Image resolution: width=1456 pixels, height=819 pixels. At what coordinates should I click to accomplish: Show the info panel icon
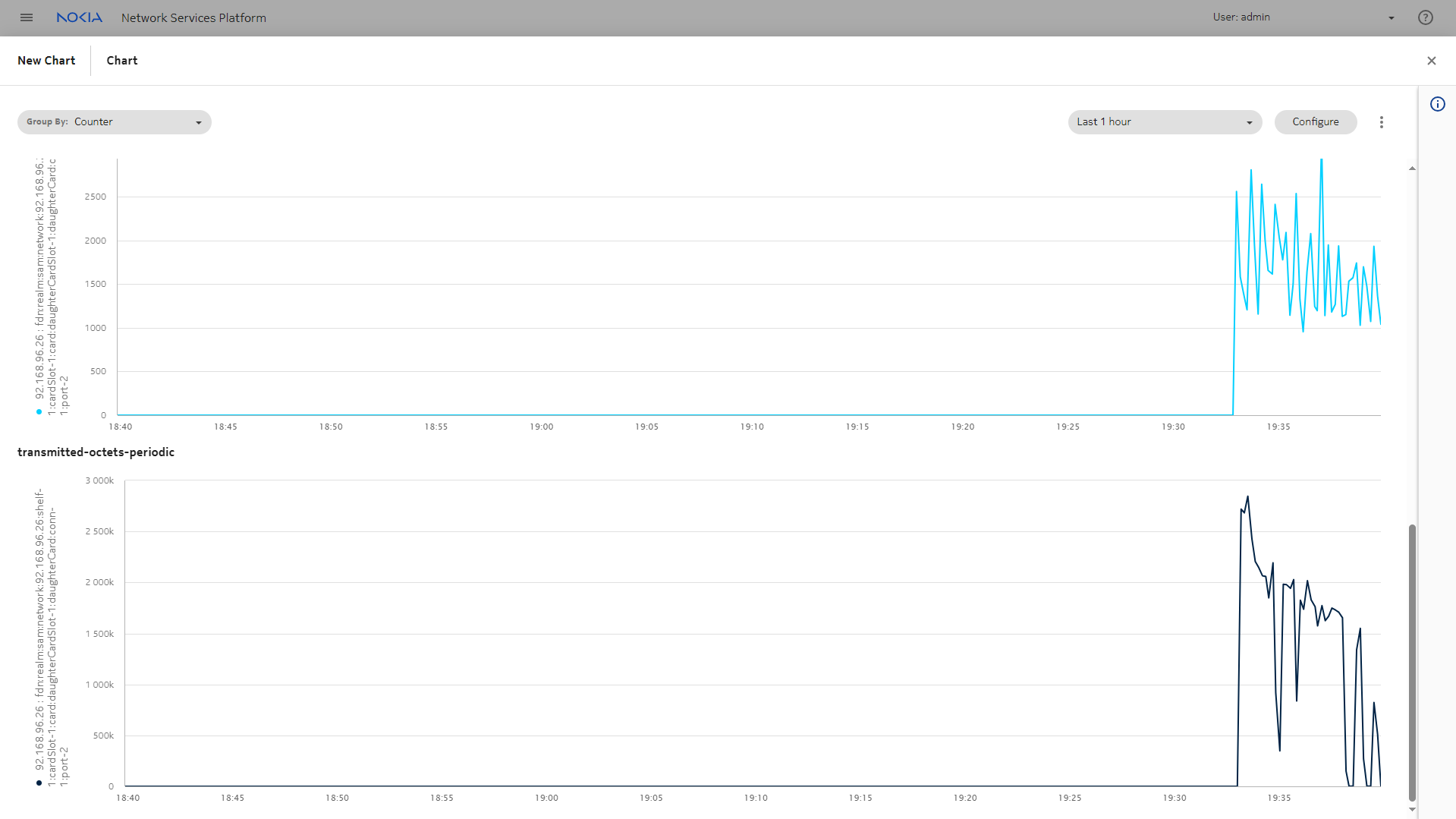[1437, 105]
